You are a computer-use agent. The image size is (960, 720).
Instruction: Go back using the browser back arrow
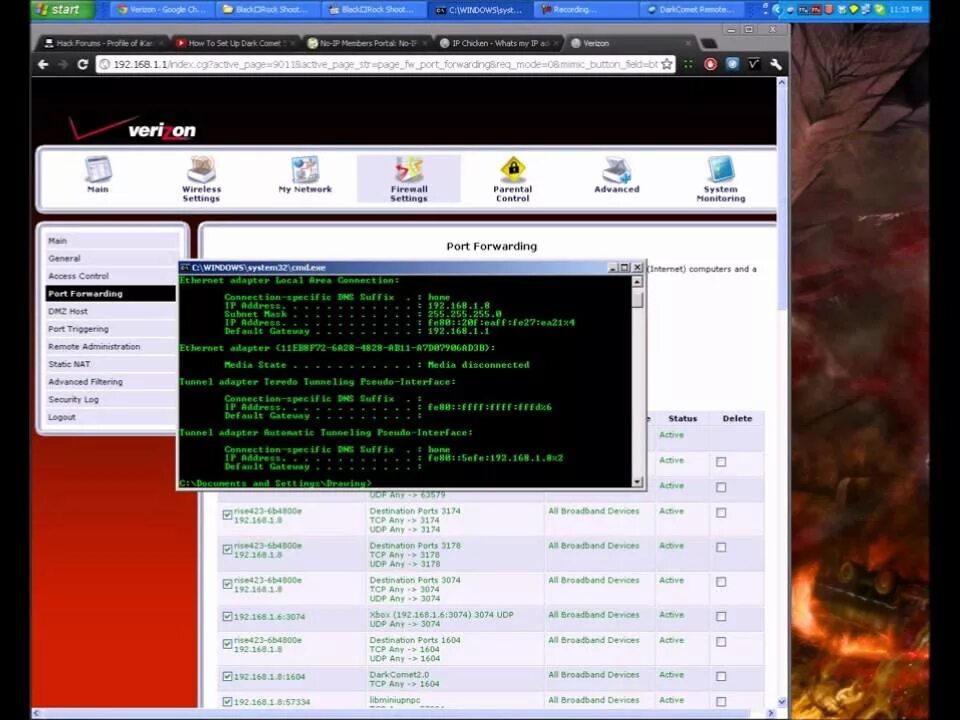pyautogui.click(x=43, y=64)
